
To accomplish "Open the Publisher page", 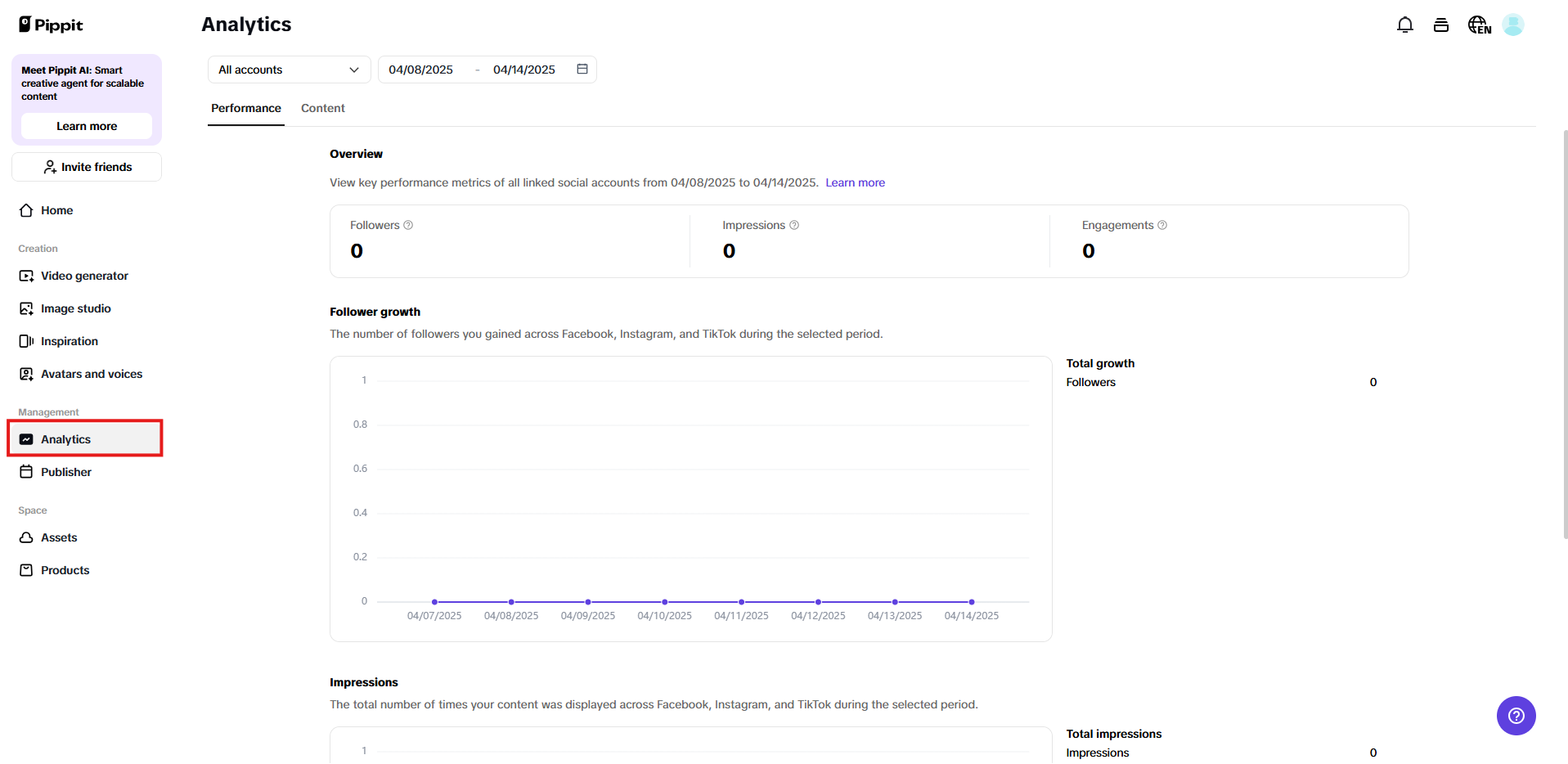I will pos(65,472).
